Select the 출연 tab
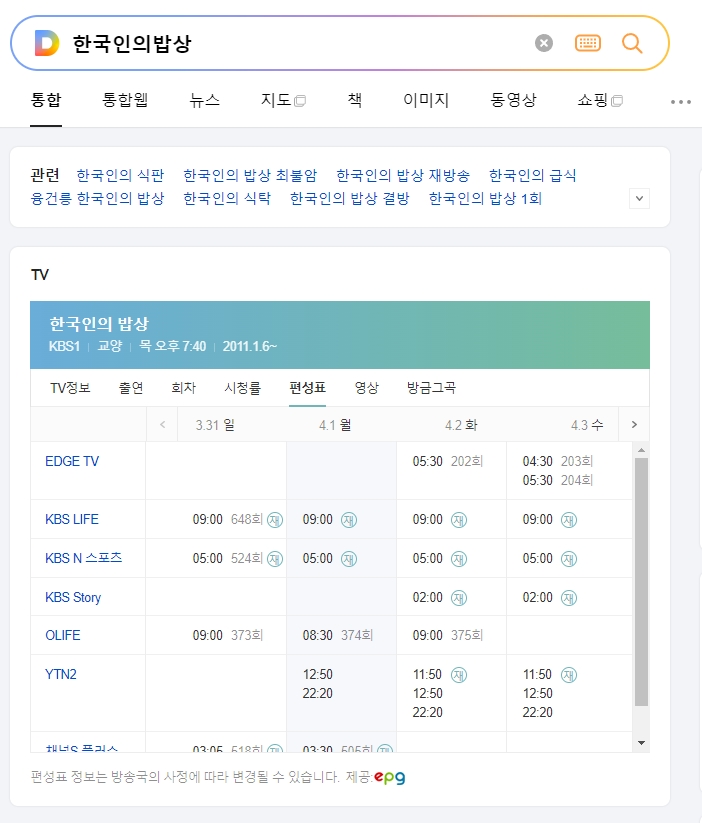The image size is (702, 823). coord(131,388)
